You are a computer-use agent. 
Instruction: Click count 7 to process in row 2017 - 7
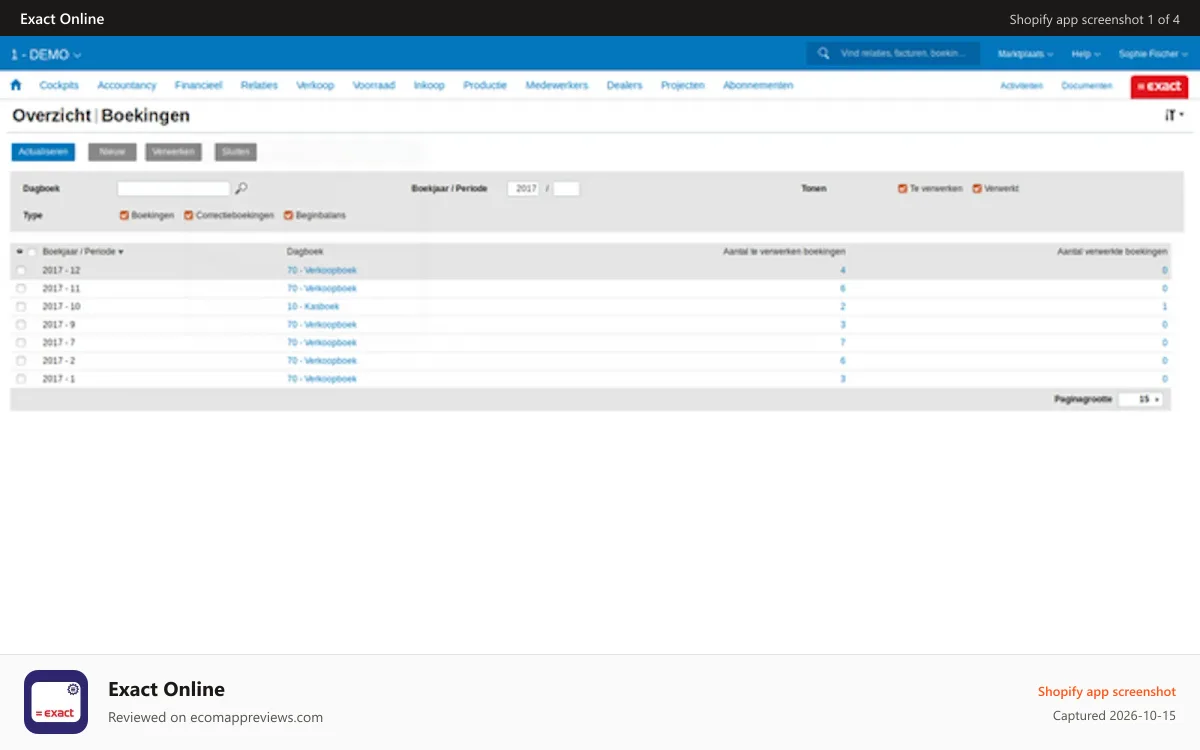pyautogui.click(x=843, y=343)
